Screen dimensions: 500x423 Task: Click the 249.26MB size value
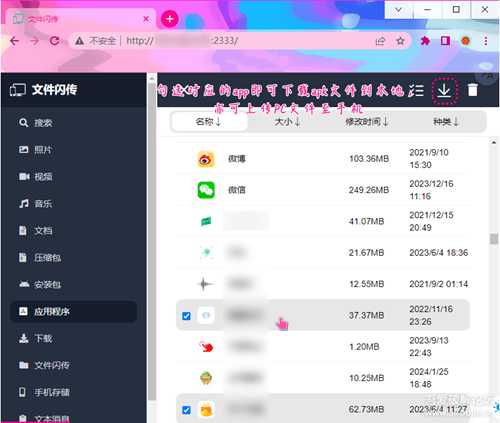point(369,190)
